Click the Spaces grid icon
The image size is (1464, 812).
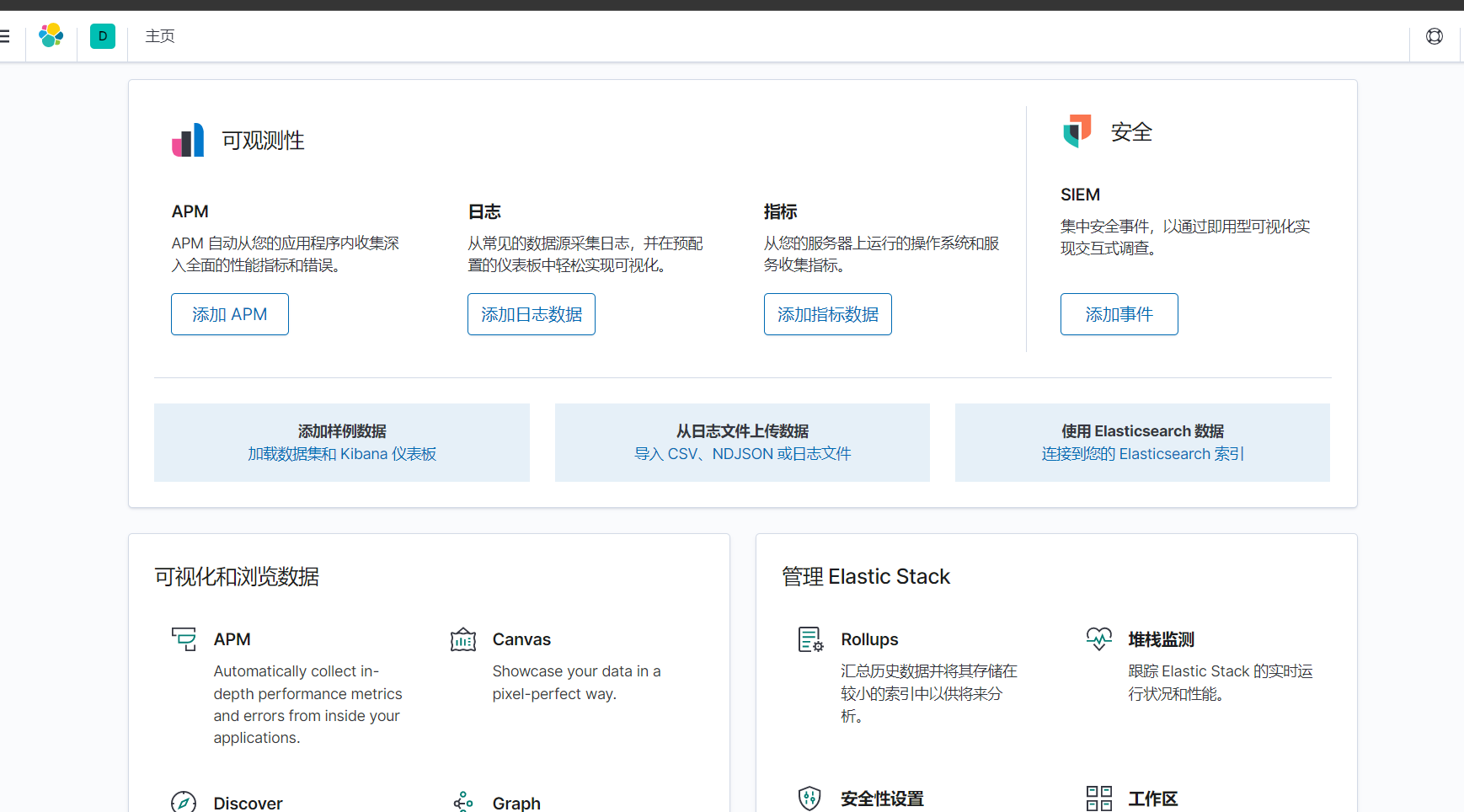(1098, 799)
